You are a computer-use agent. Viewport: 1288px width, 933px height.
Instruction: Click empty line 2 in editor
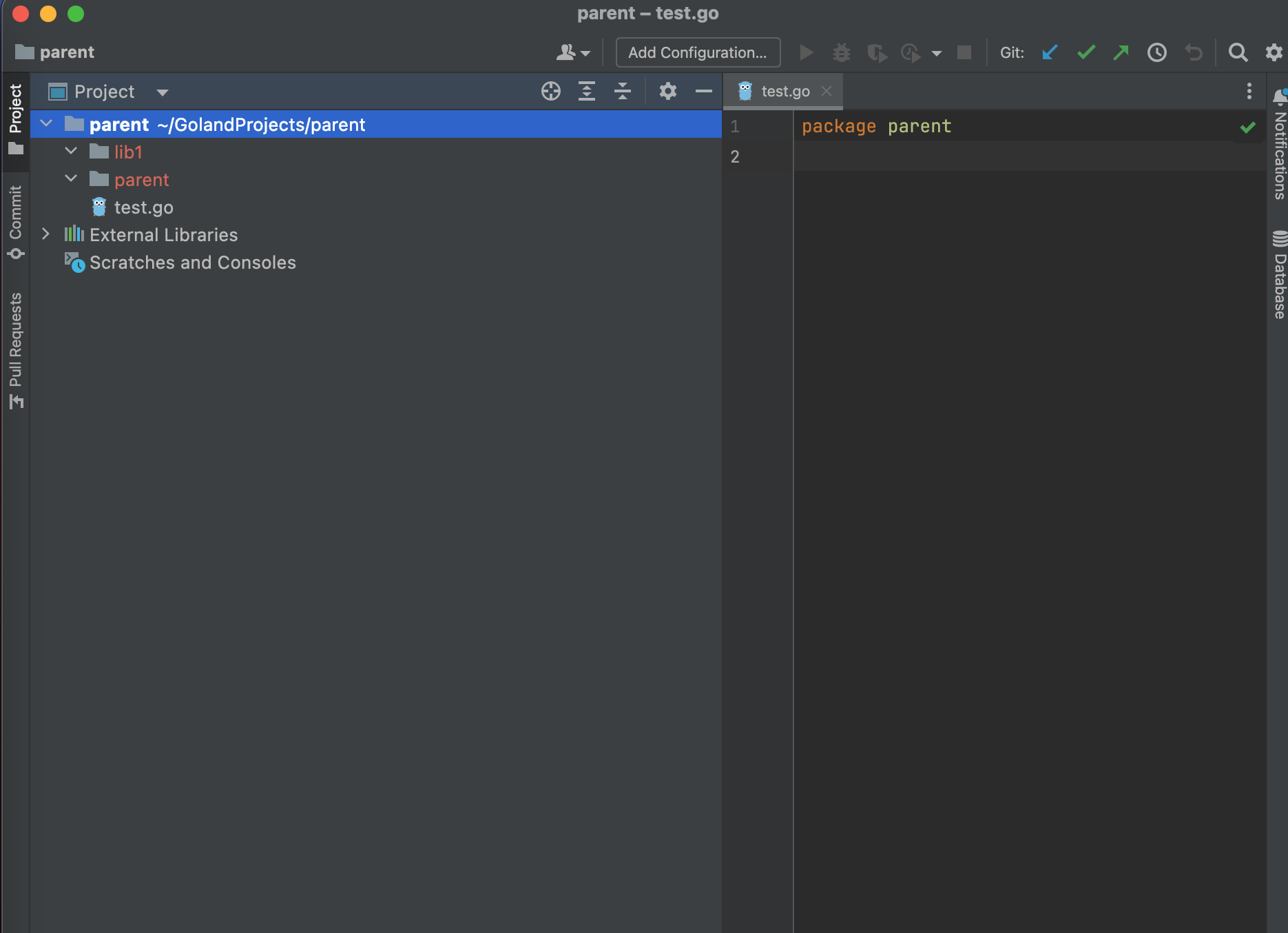(x=1030, y=157)
